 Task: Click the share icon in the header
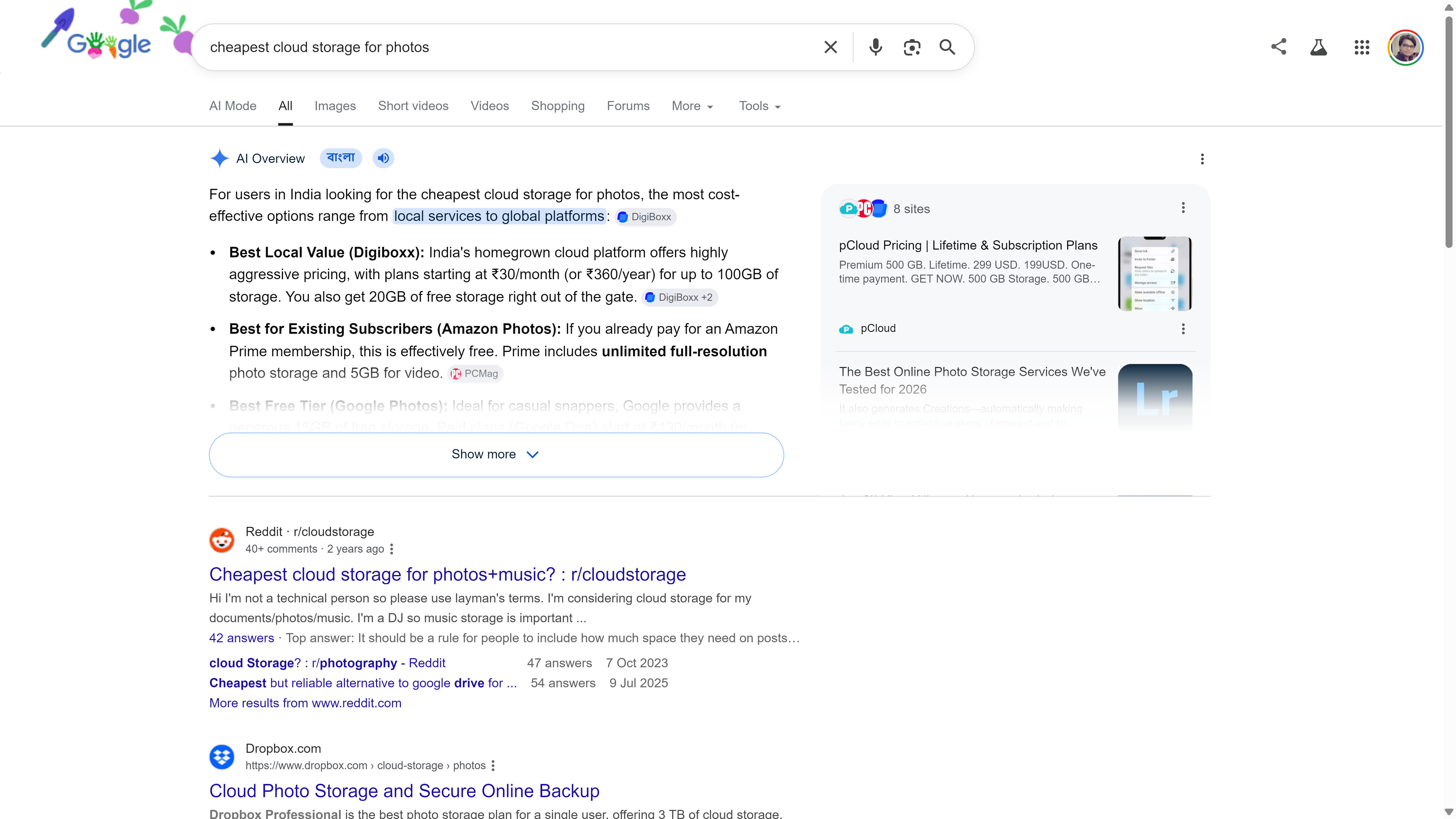(x=1279, y=47)
